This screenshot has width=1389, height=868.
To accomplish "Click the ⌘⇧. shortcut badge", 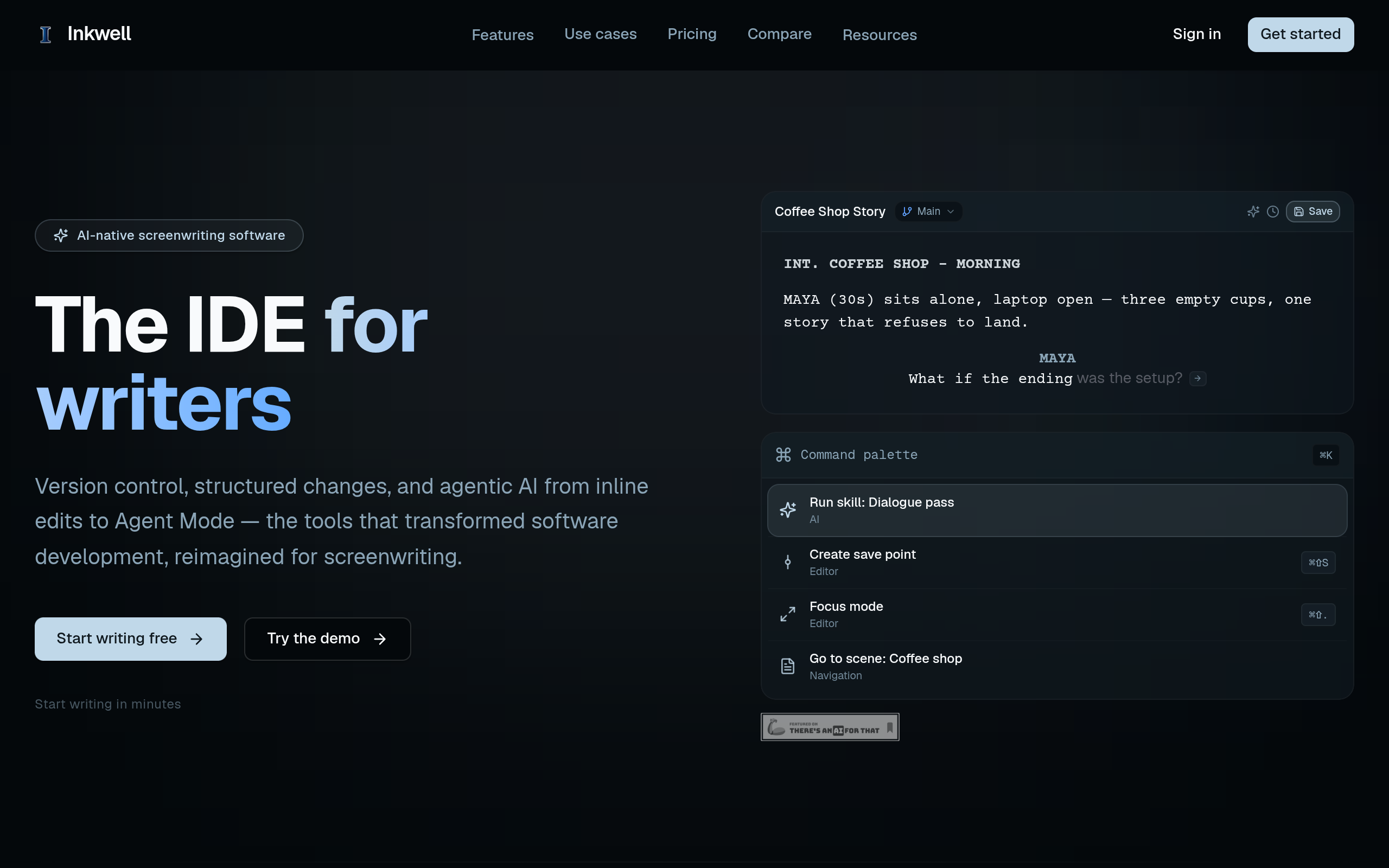I will click(x=1318, y=615).
